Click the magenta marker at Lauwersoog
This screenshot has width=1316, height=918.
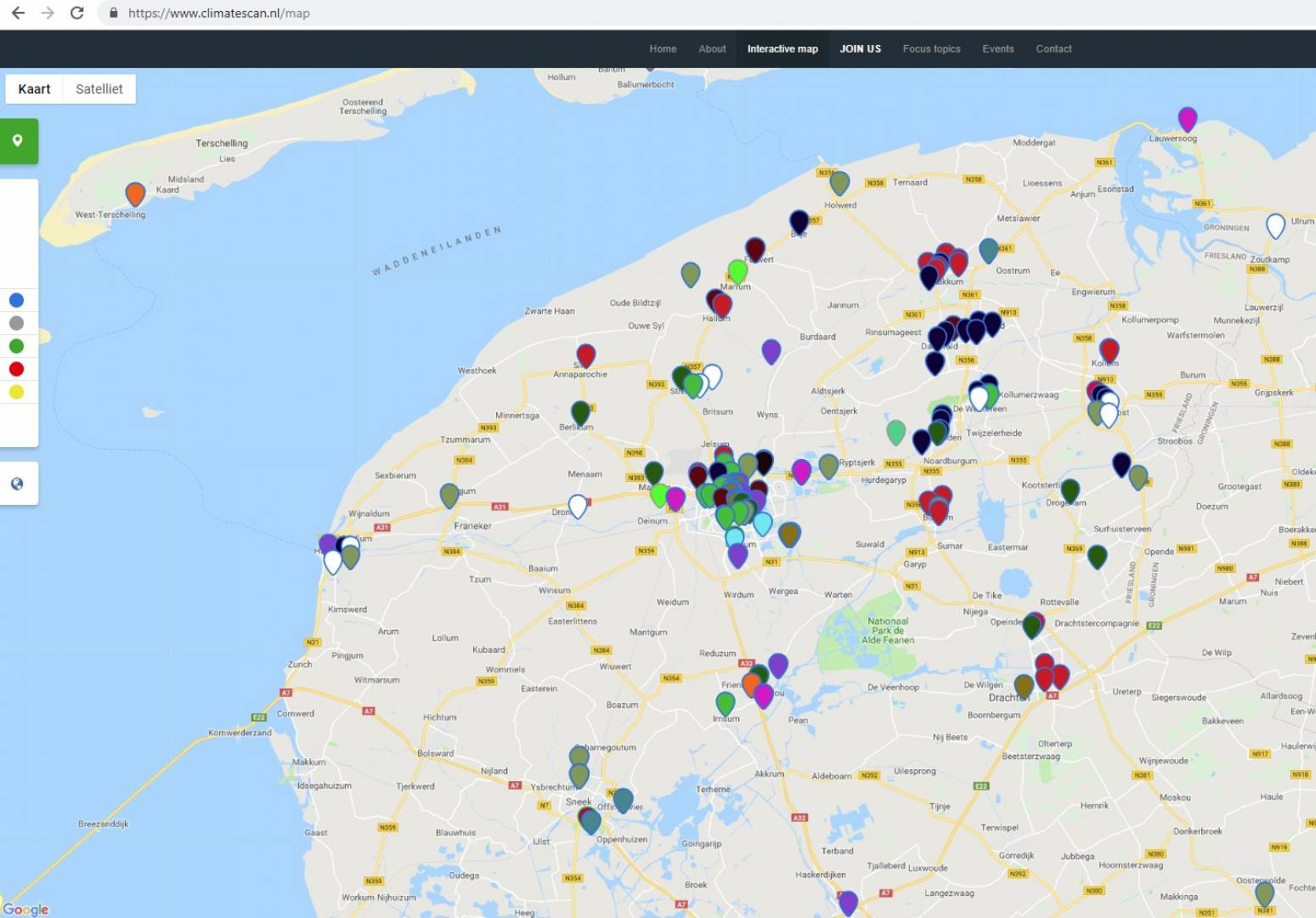pos(1188,118)
